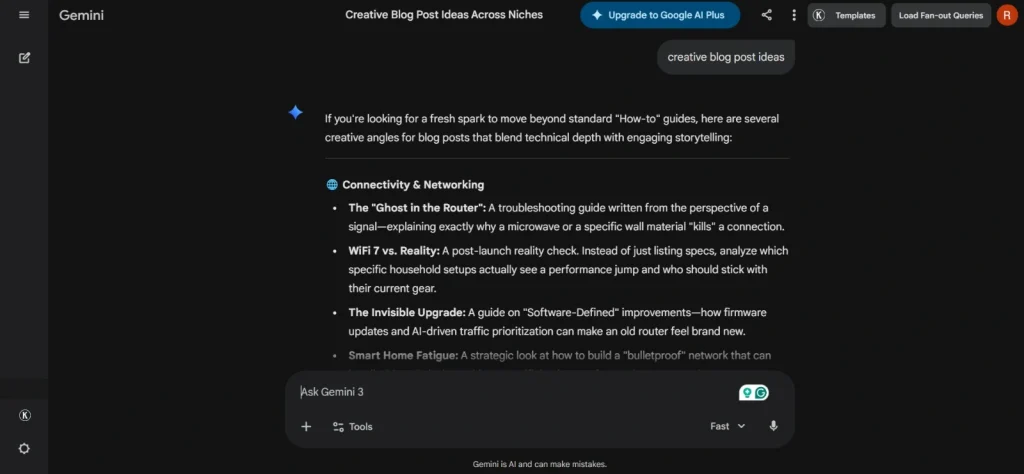The height and width of the screenshot is (474, 1024).
Task: Open Settings with the sidebar gear icon
Action: tap(24, 449)
